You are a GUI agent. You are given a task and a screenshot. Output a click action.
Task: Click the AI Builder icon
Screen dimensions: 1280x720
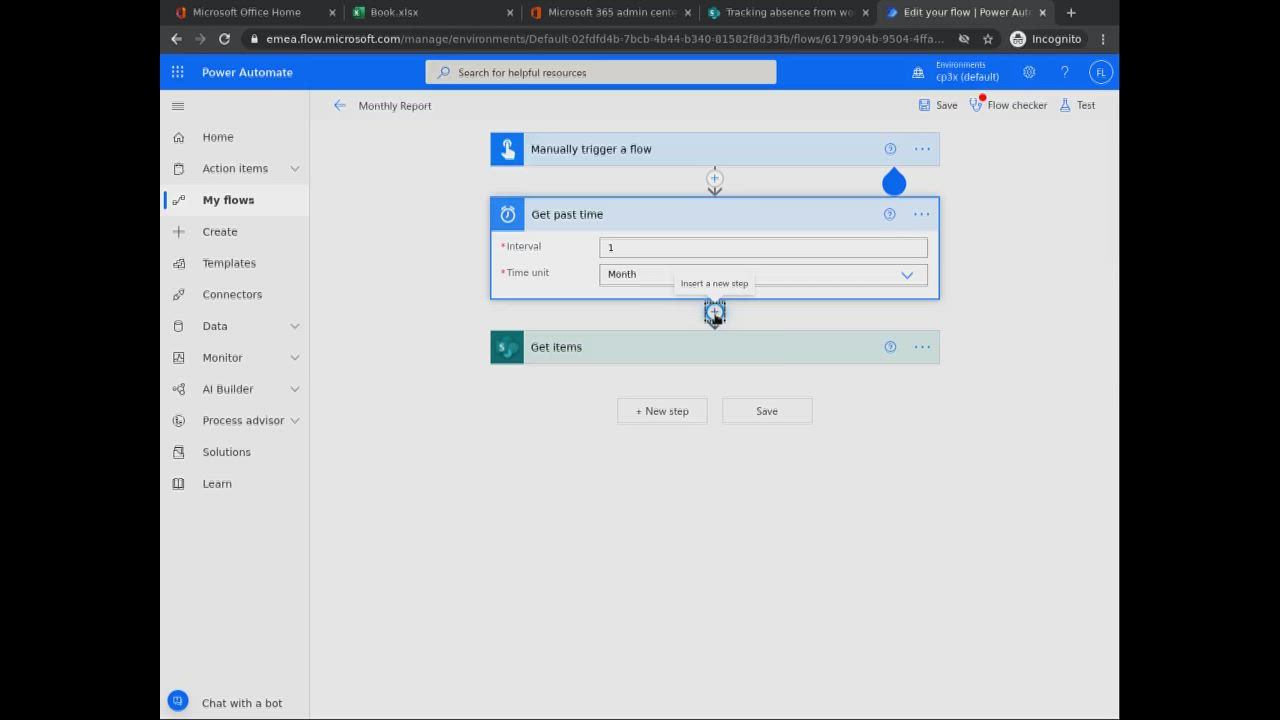point(179,389)
